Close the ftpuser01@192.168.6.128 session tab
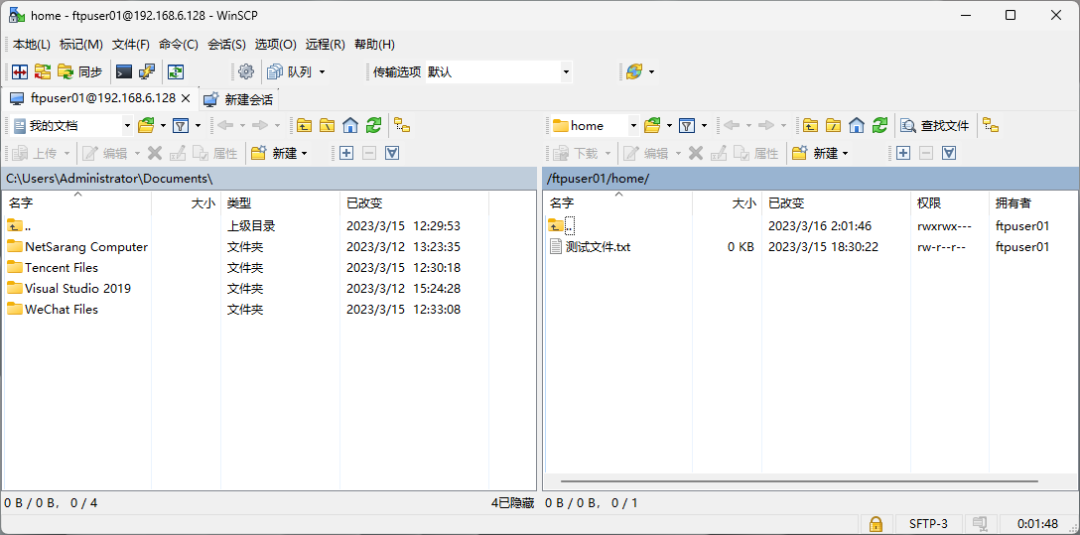The width and height of the screenshot is (1080, 535). pyautogui.click(x=185, y=98)
